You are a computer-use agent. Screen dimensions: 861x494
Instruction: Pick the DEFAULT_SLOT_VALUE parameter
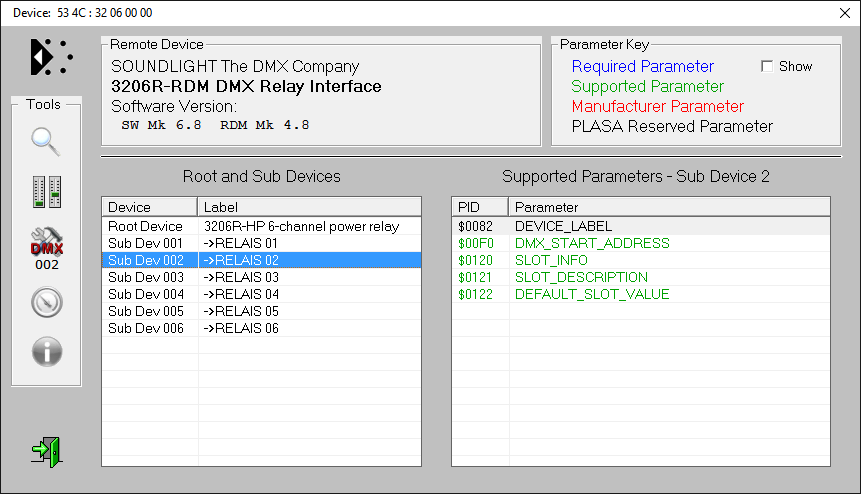591,294
